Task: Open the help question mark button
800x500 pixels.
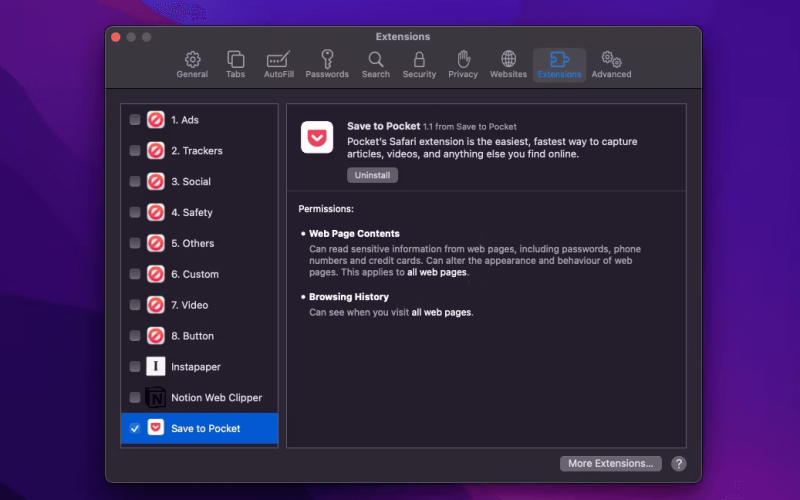Action: [x=679, y=463]
